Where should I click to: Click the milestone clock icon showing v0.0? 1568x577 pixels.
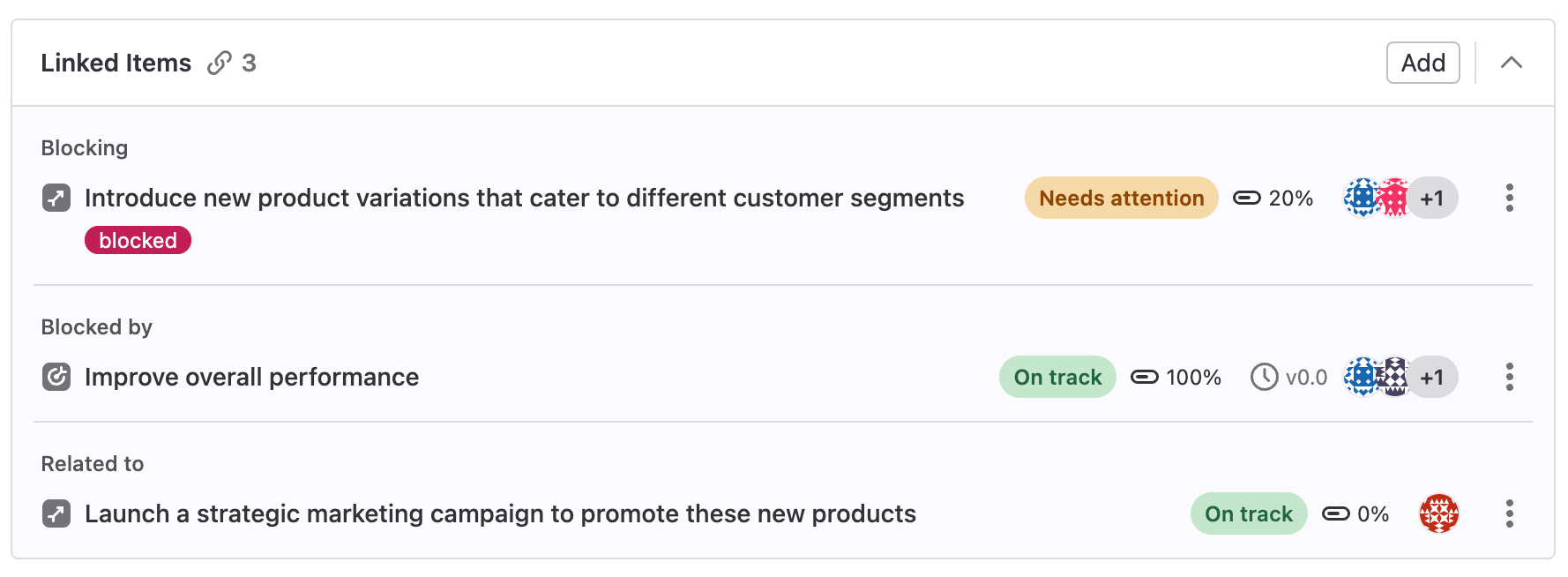1263,377
